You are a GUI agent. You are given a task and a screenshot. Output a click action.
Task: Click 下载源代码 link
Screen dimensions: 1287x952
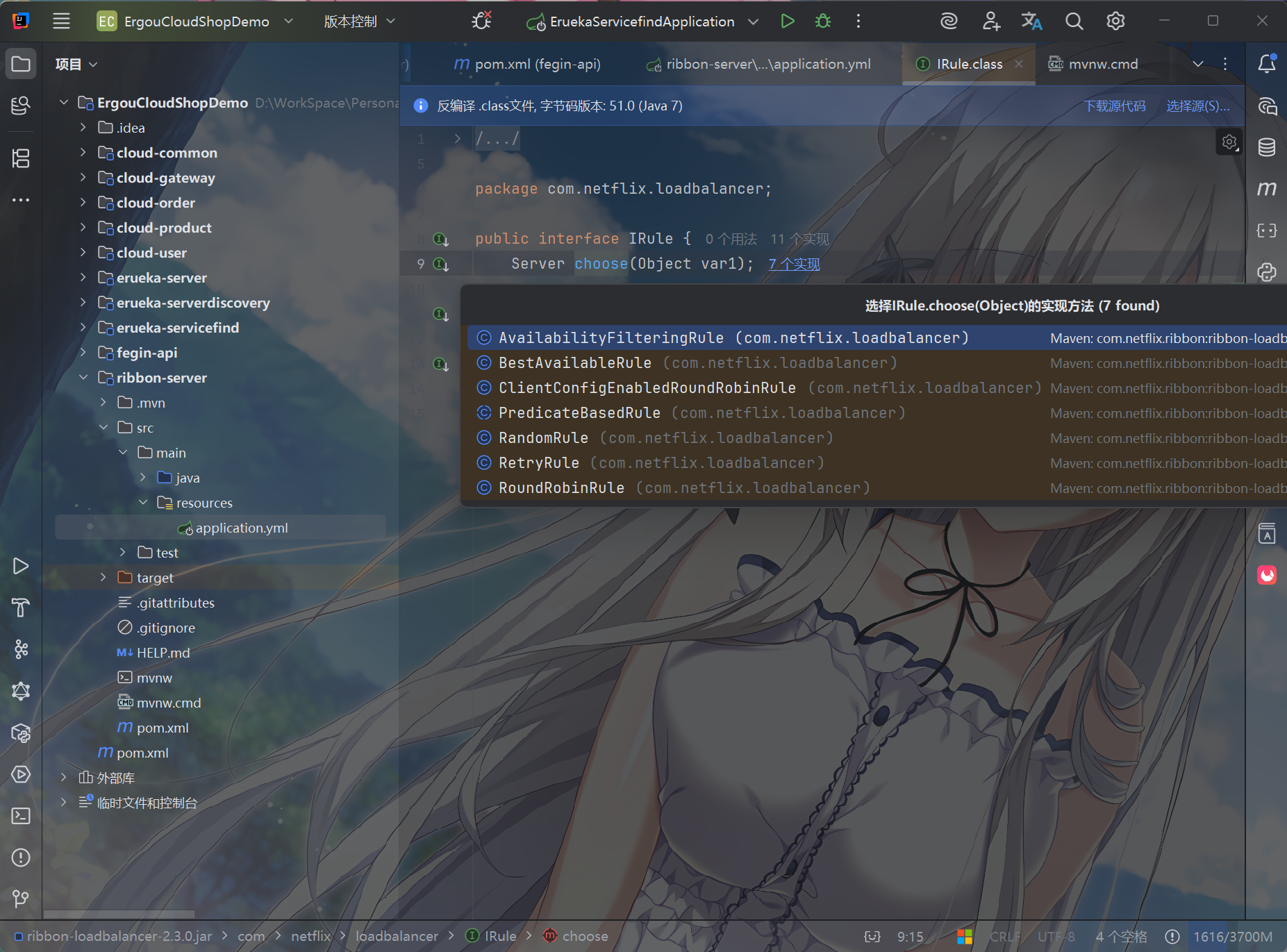click(x=1115, y=106)
